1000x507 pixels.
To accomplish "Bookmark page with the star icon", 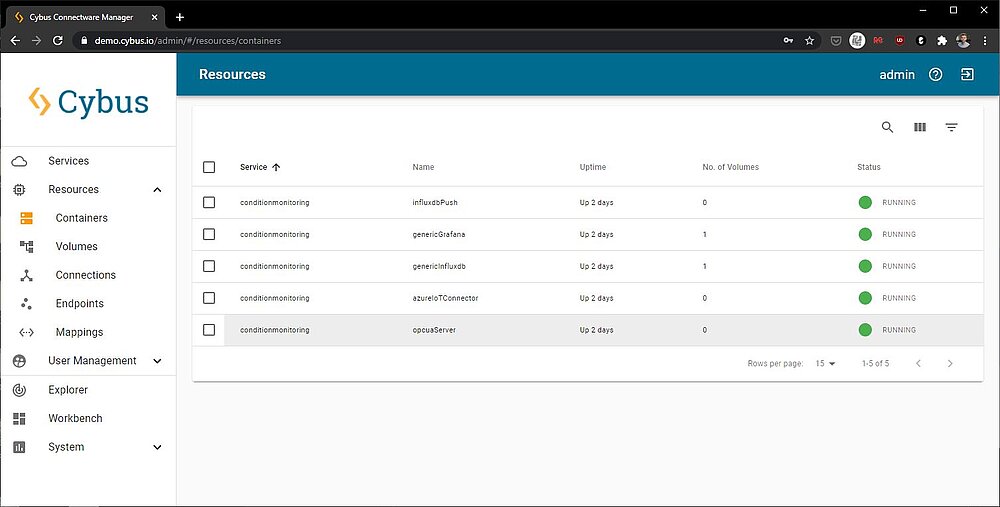I will click(x=809, y=41).
